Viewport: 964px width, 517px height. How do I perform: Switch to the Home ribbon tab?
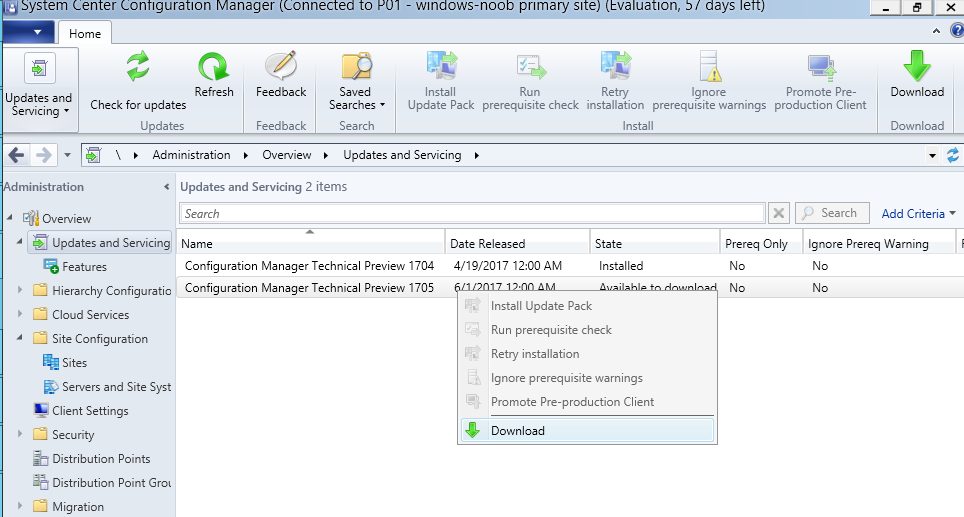[84, 34]
